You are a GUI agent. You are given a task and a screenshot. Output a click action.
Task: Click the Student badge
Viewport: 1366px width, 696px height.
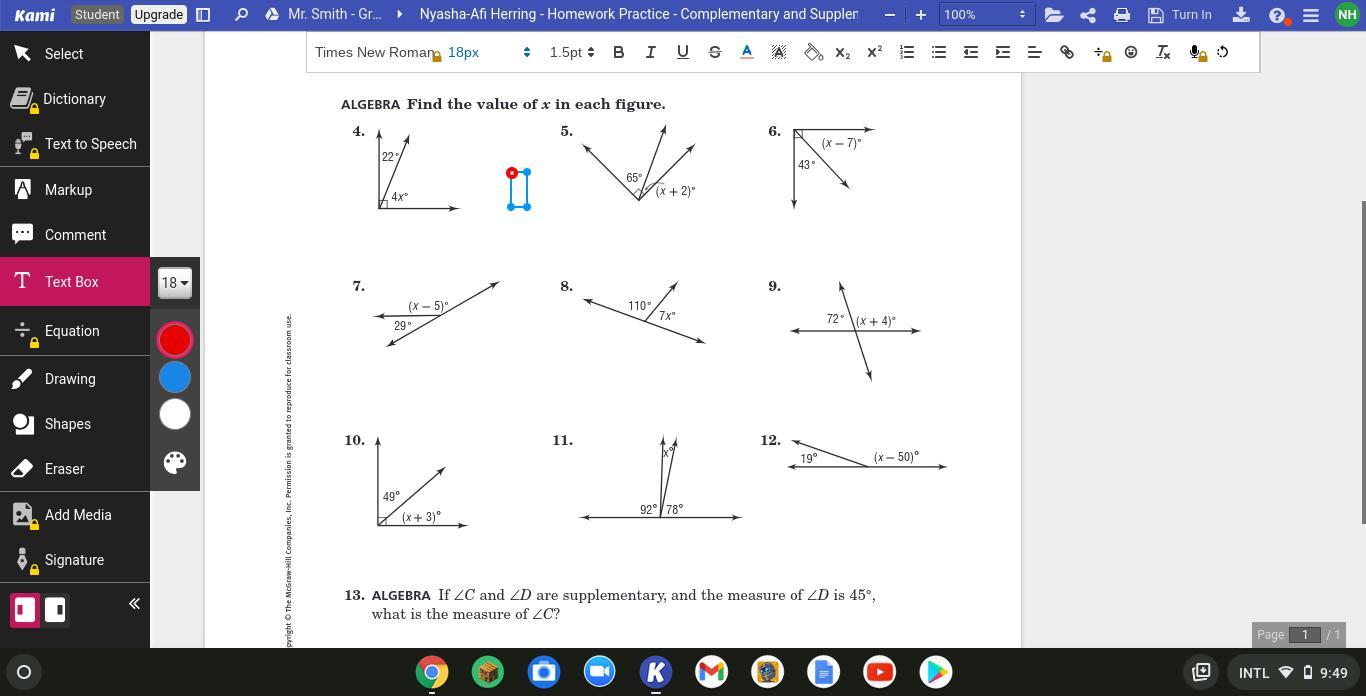(97, 15)
